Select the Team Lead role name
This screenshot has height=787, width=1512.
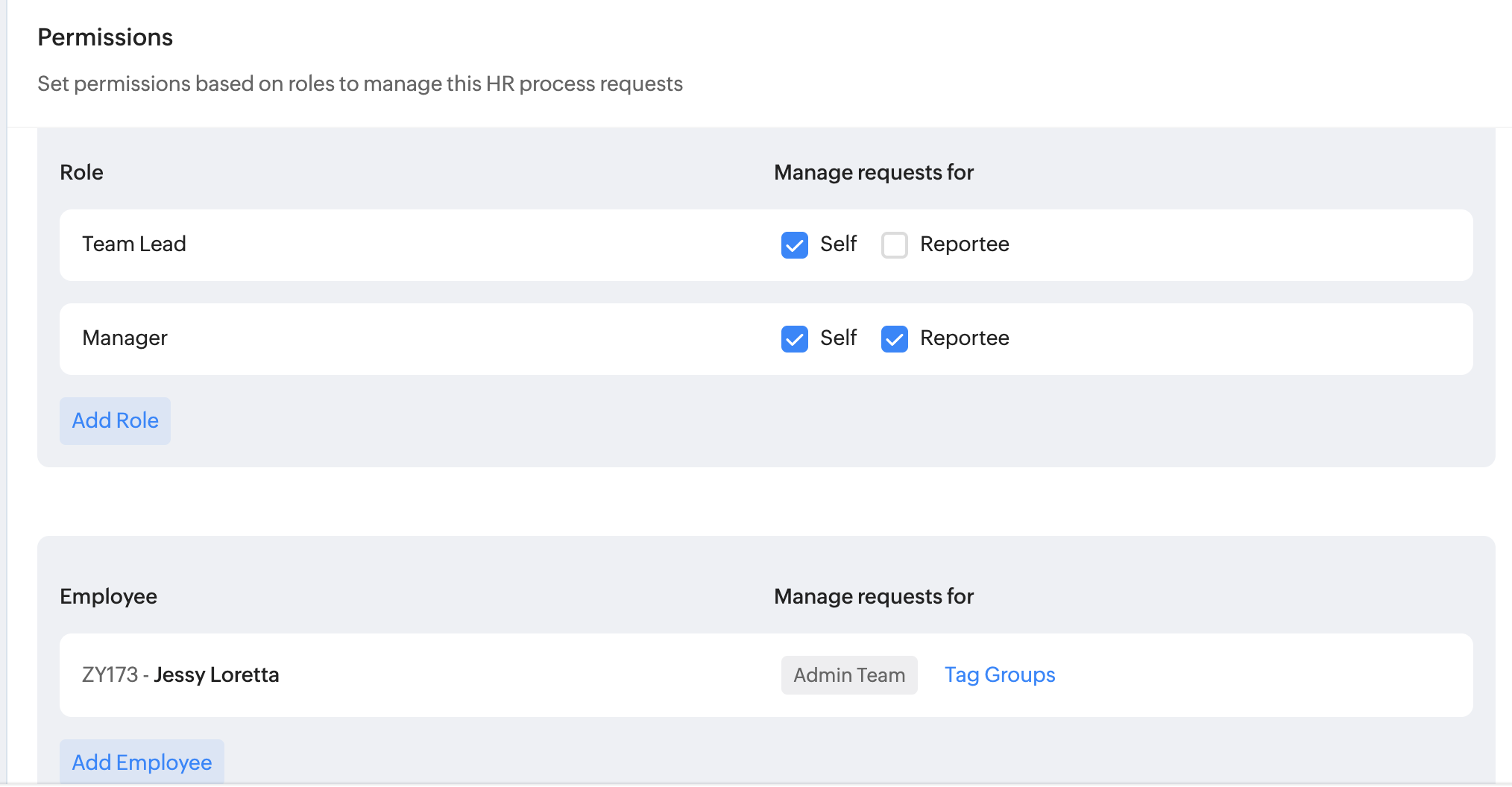(x=134, y=244)
